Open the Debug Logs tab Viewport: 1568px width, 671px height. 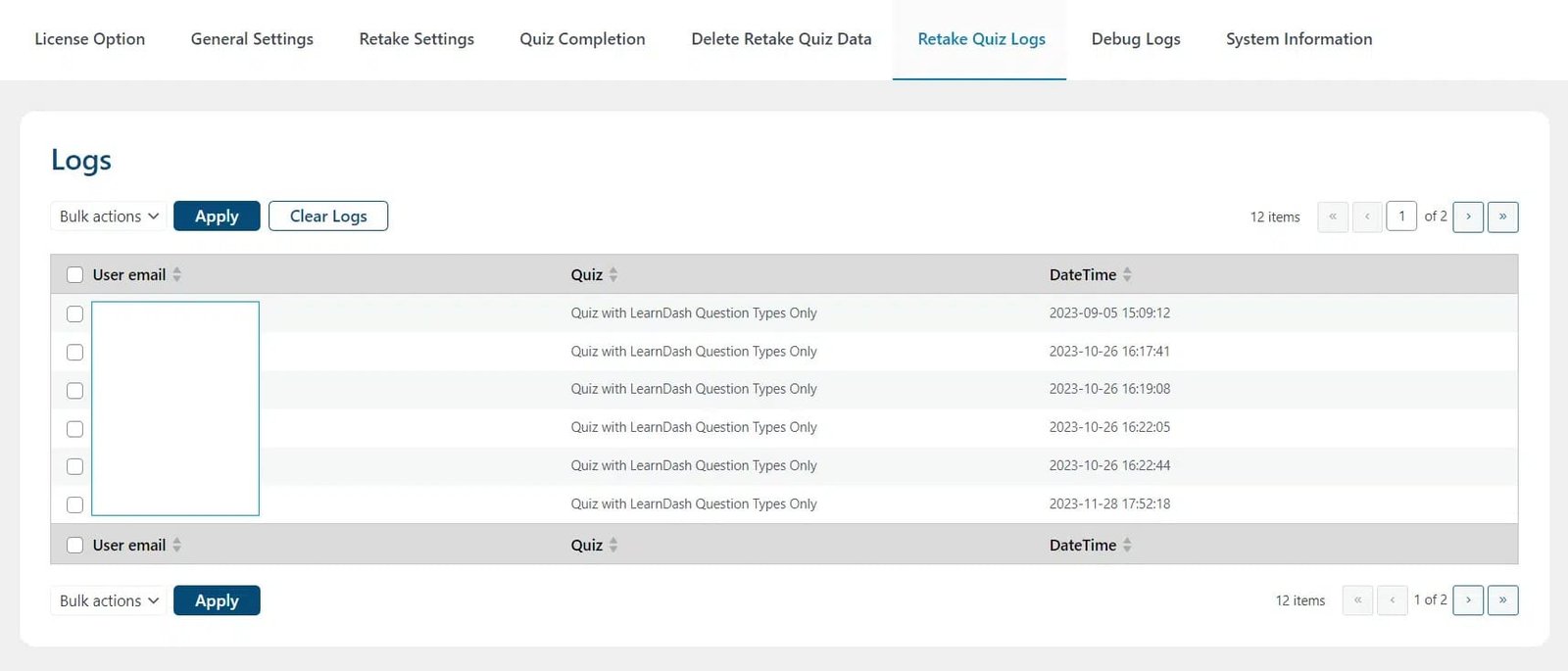coord(1136,39)
